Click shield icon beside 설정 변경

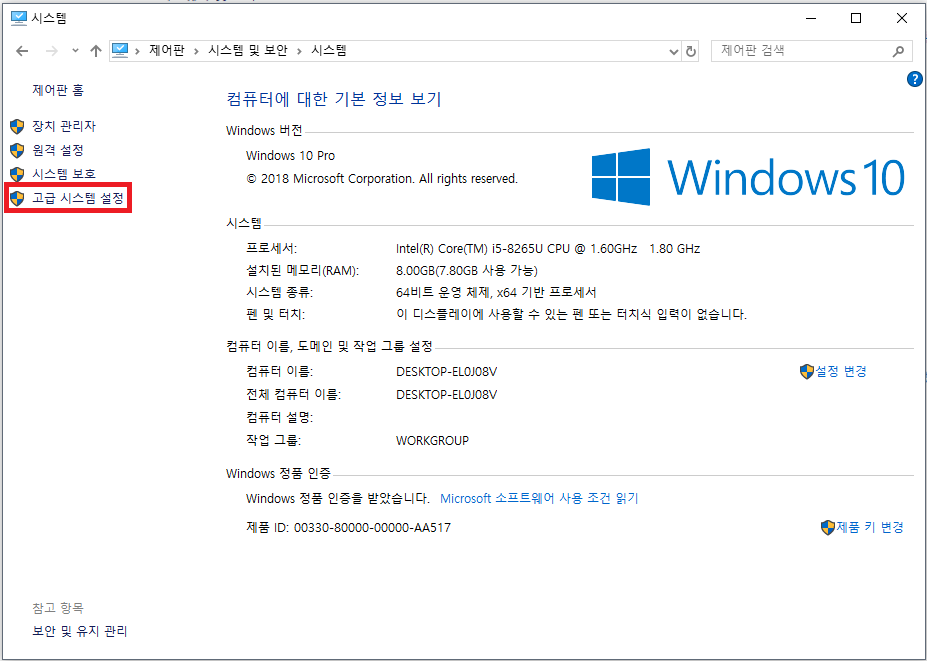pos(807,371)
